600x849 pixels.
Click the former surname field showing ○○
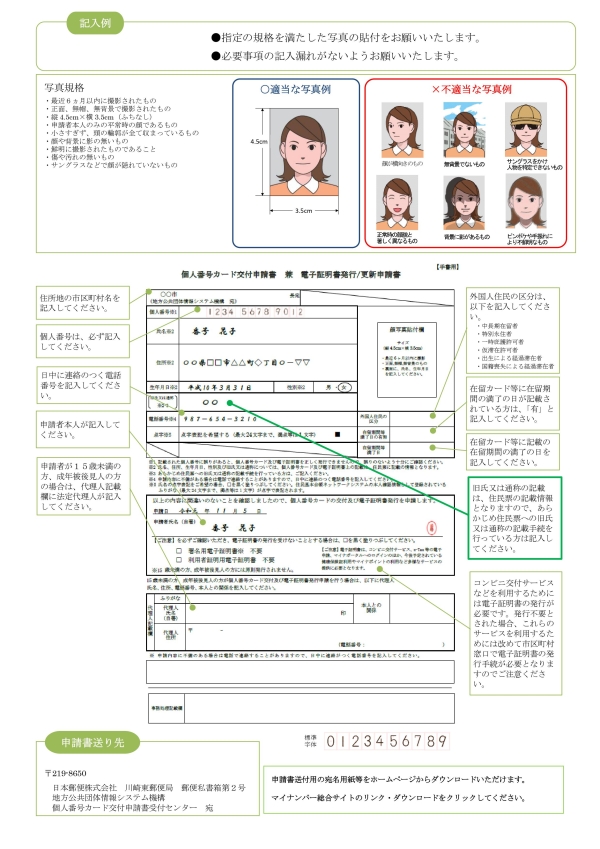268,402
